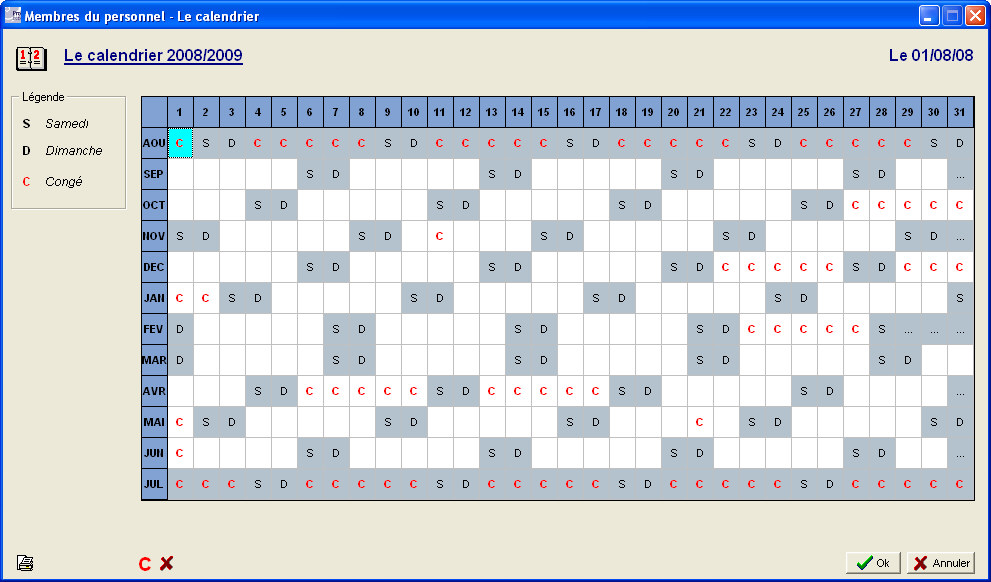Minimize the calendar window
Viewport: 991px width, 582px height.
tap(928, 16)
